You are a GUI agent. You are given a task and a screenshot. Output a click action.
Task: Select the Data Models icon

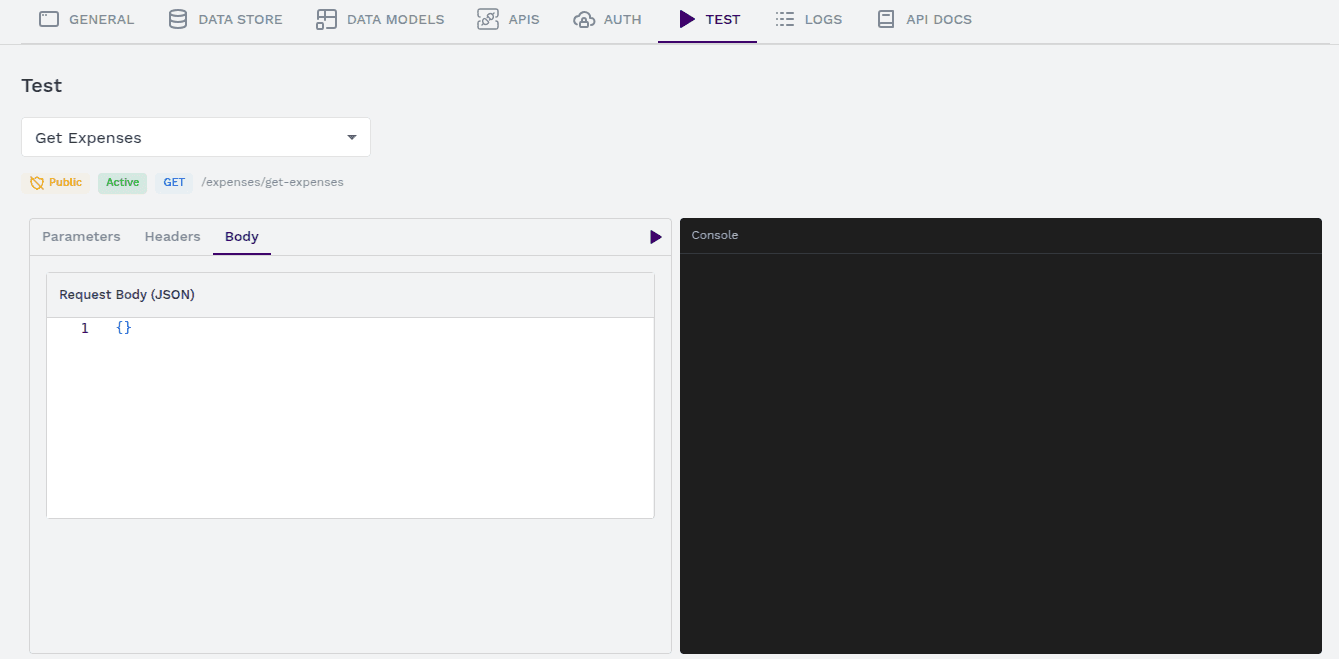pyautogui.click(x=325, y=18)
